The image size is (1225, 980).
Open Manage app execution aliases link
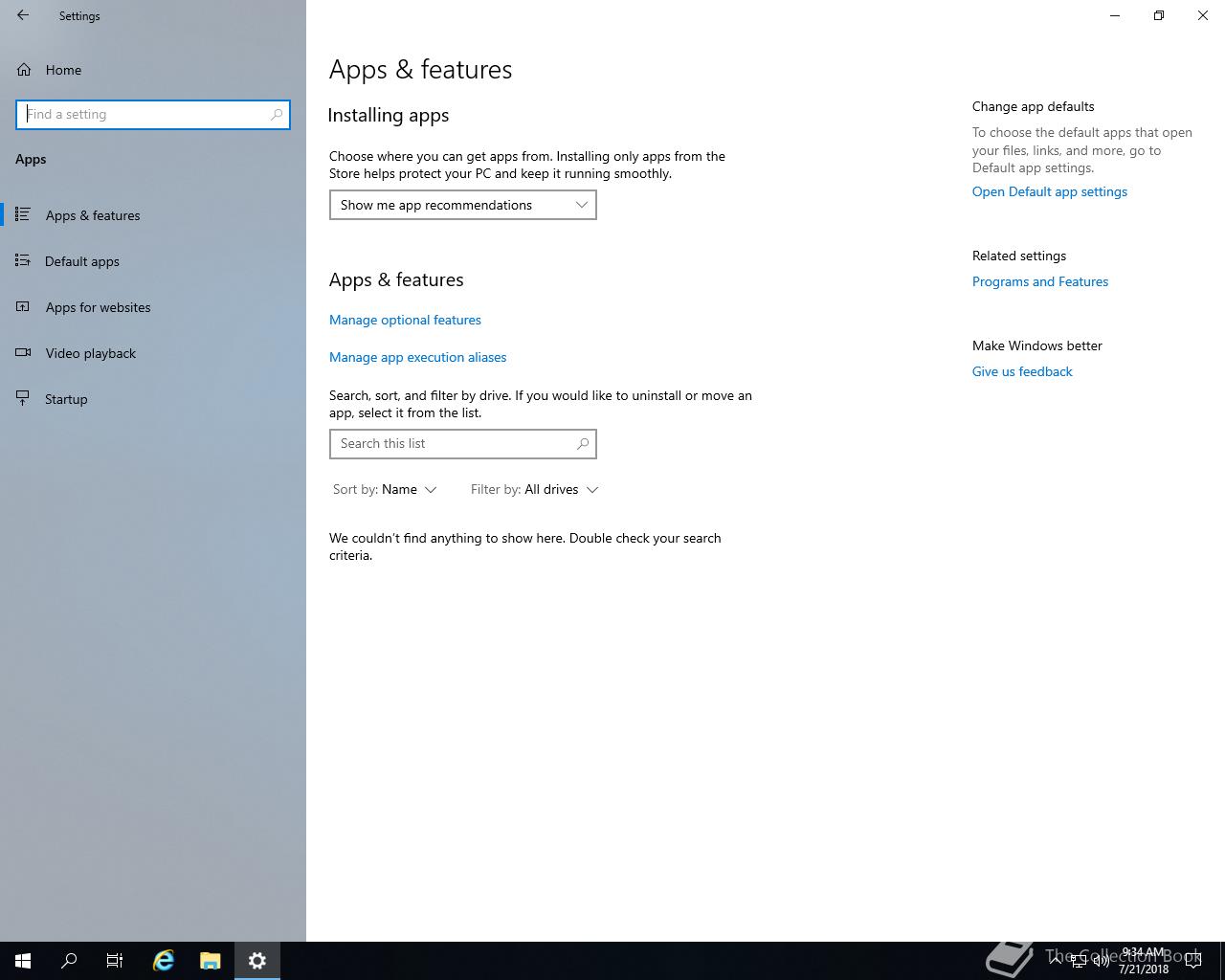coord(417,357)
